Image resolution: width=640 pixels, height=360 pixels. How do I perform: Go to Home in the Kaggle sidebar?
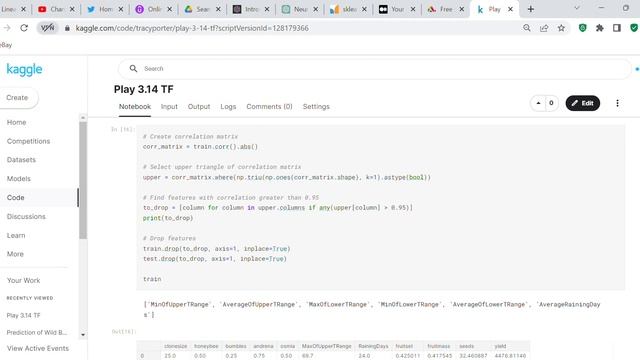16,122
